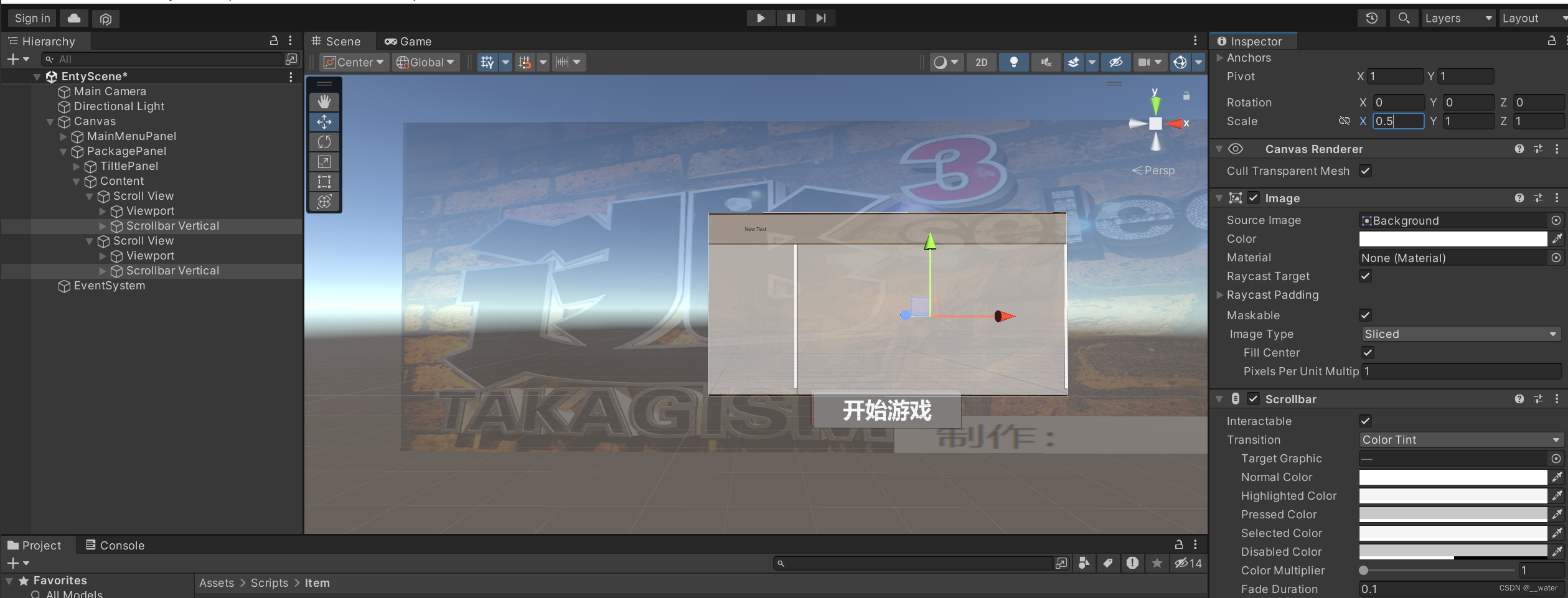Click the Step forward button
Image resolution: width=1568 pixels, height=598 pixels.
[x=821, y=18]
